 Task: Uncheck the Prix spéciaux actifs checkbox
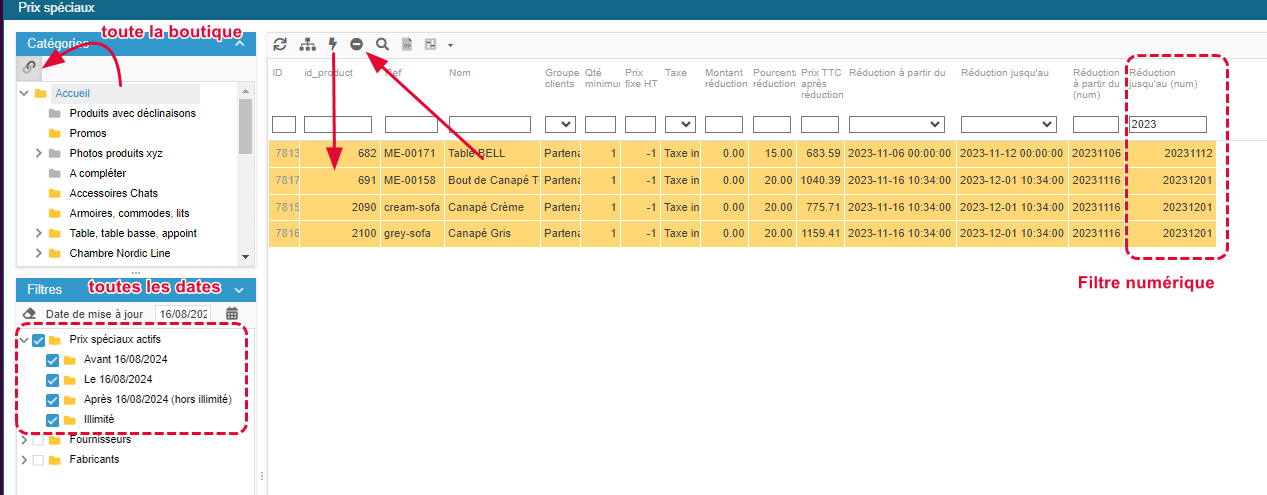click(39, 340)
